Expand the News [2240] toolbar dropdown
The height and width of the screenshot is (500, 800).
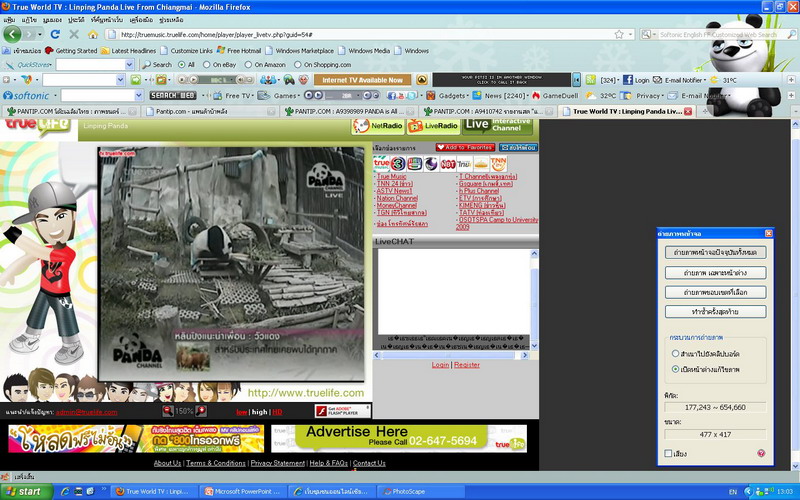pos(529,95)
